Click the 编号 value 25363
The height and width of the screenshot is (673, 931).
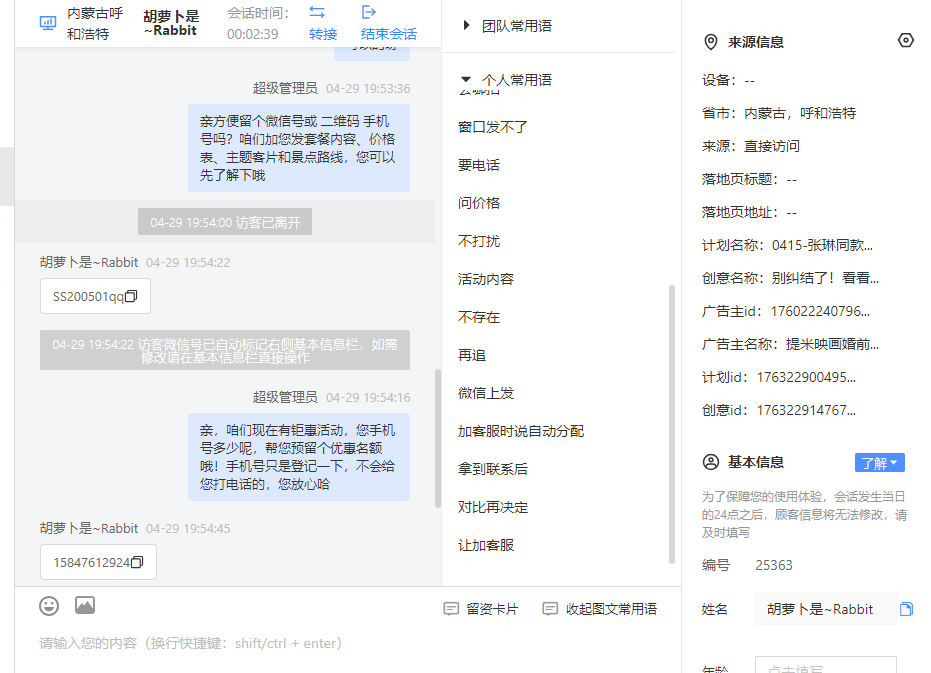774,565
